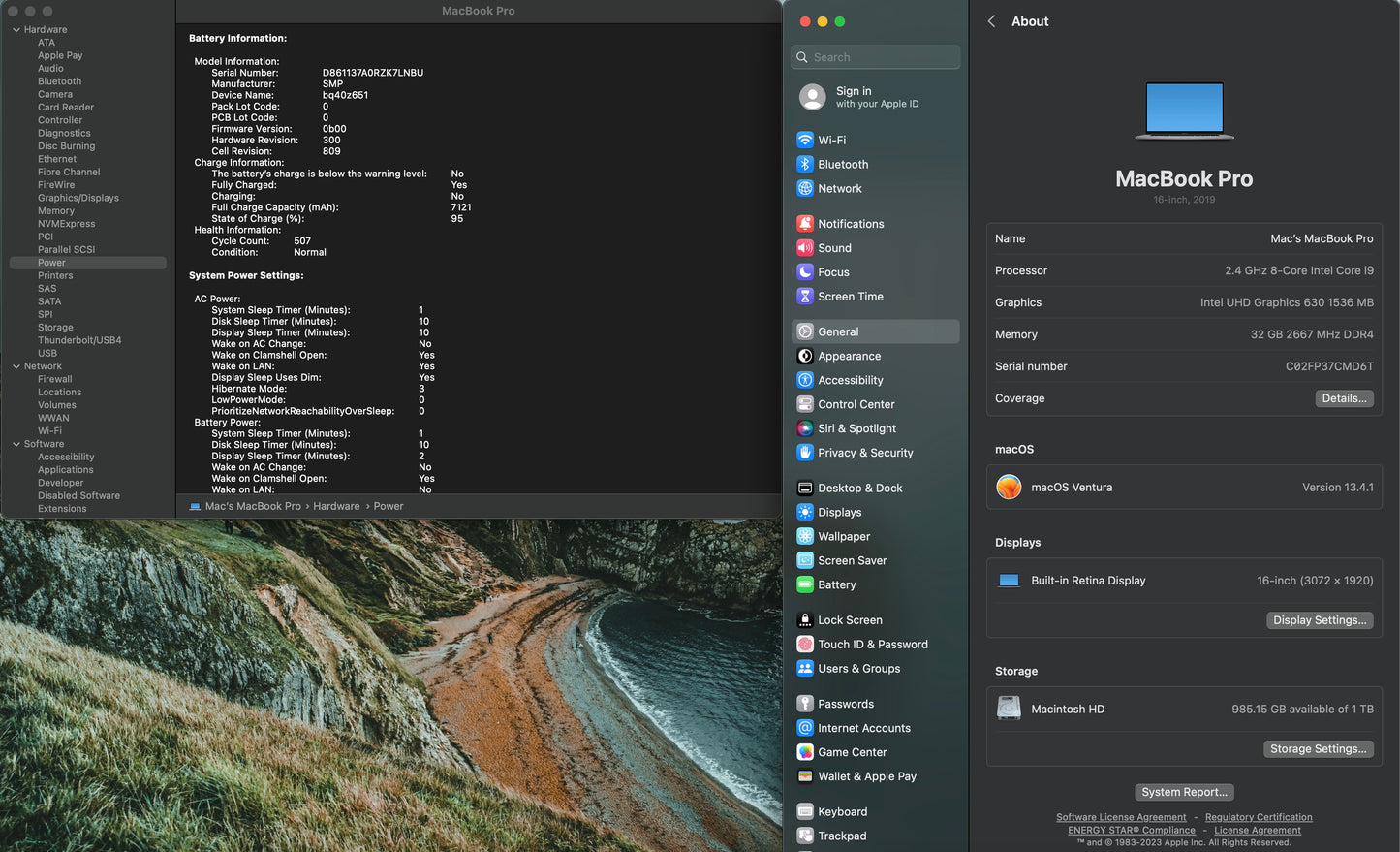1400x852 pixels.
Task: Open Software License Agreement link
Action: pyautogui.click(x=1121, y=817)
